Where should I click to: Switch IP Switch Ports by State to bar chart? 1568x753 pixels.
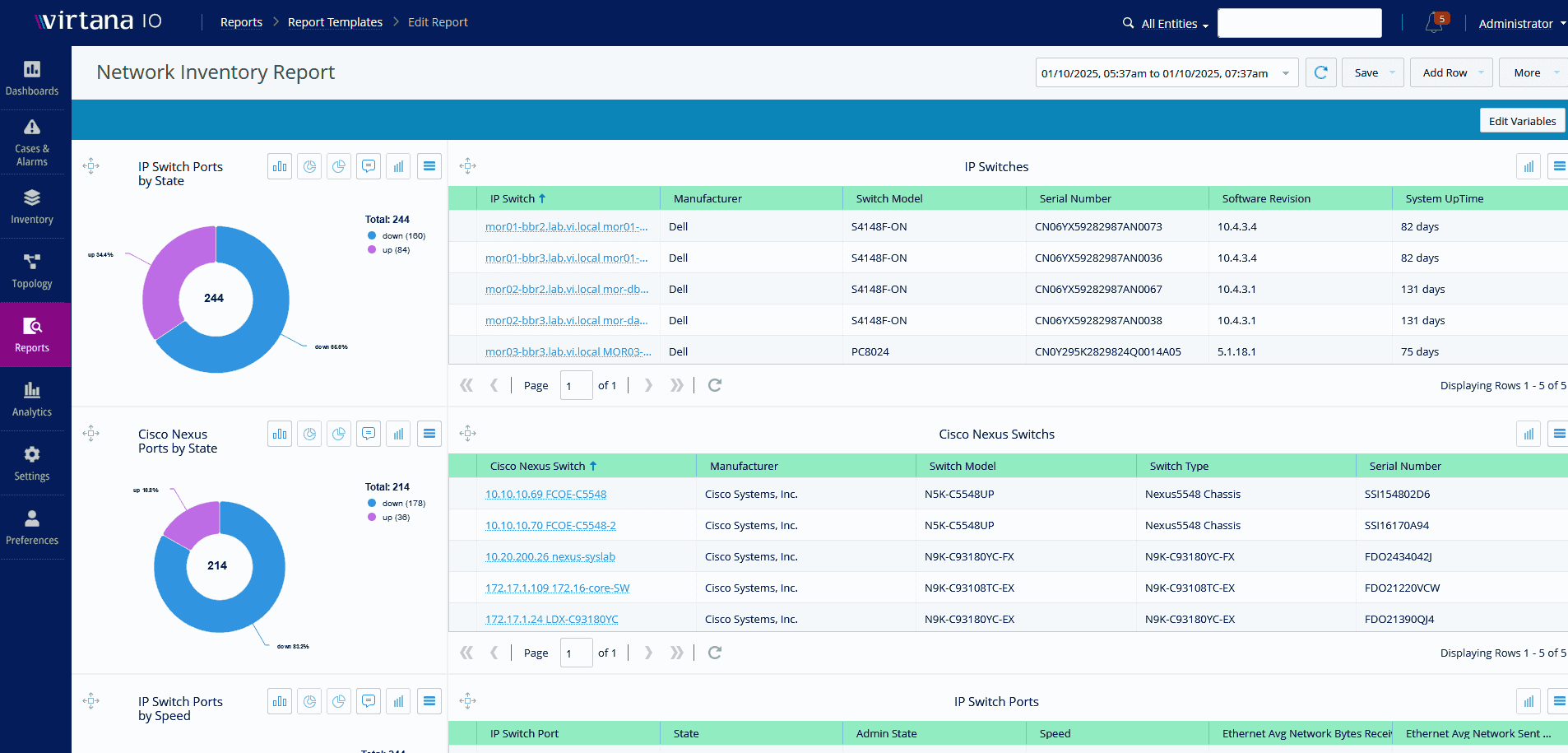point(280,166)
